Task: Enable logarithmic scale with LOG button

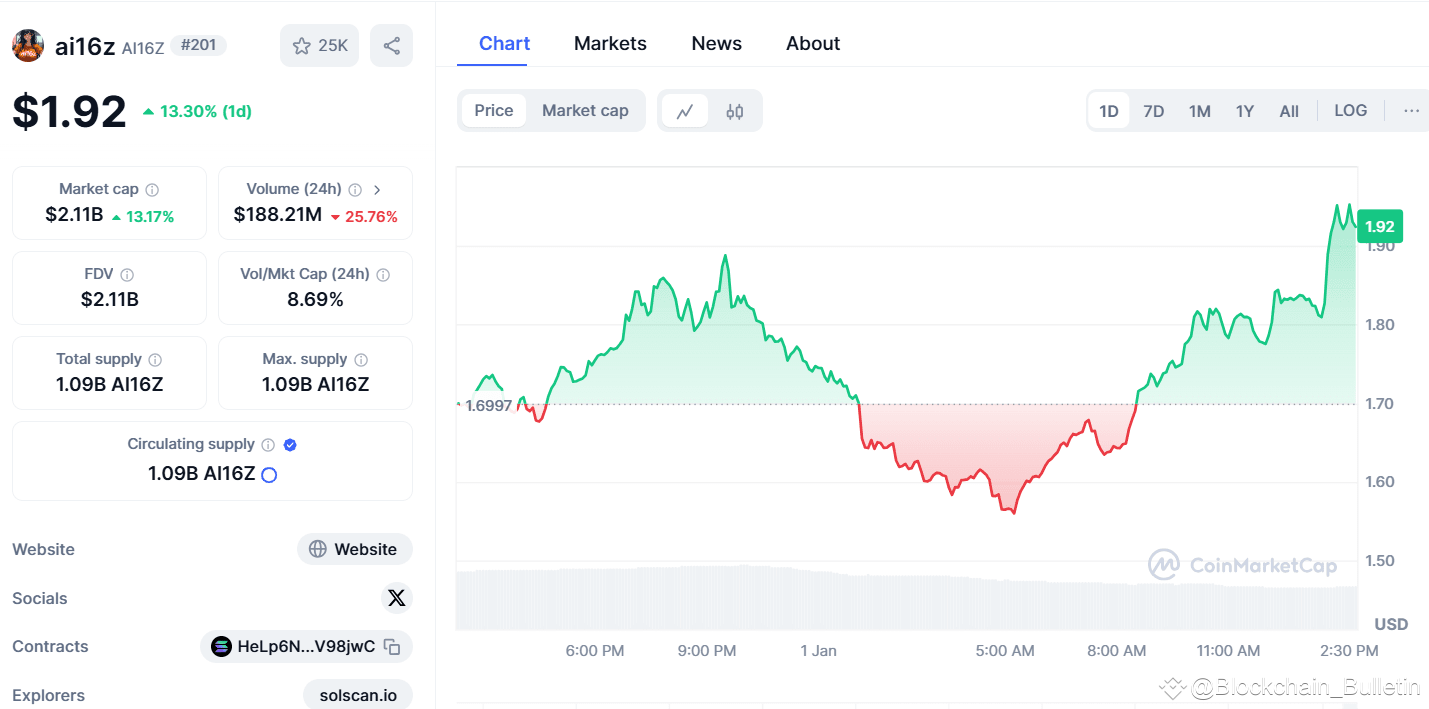Action: pyautogui.click(x=1350, y=110)
